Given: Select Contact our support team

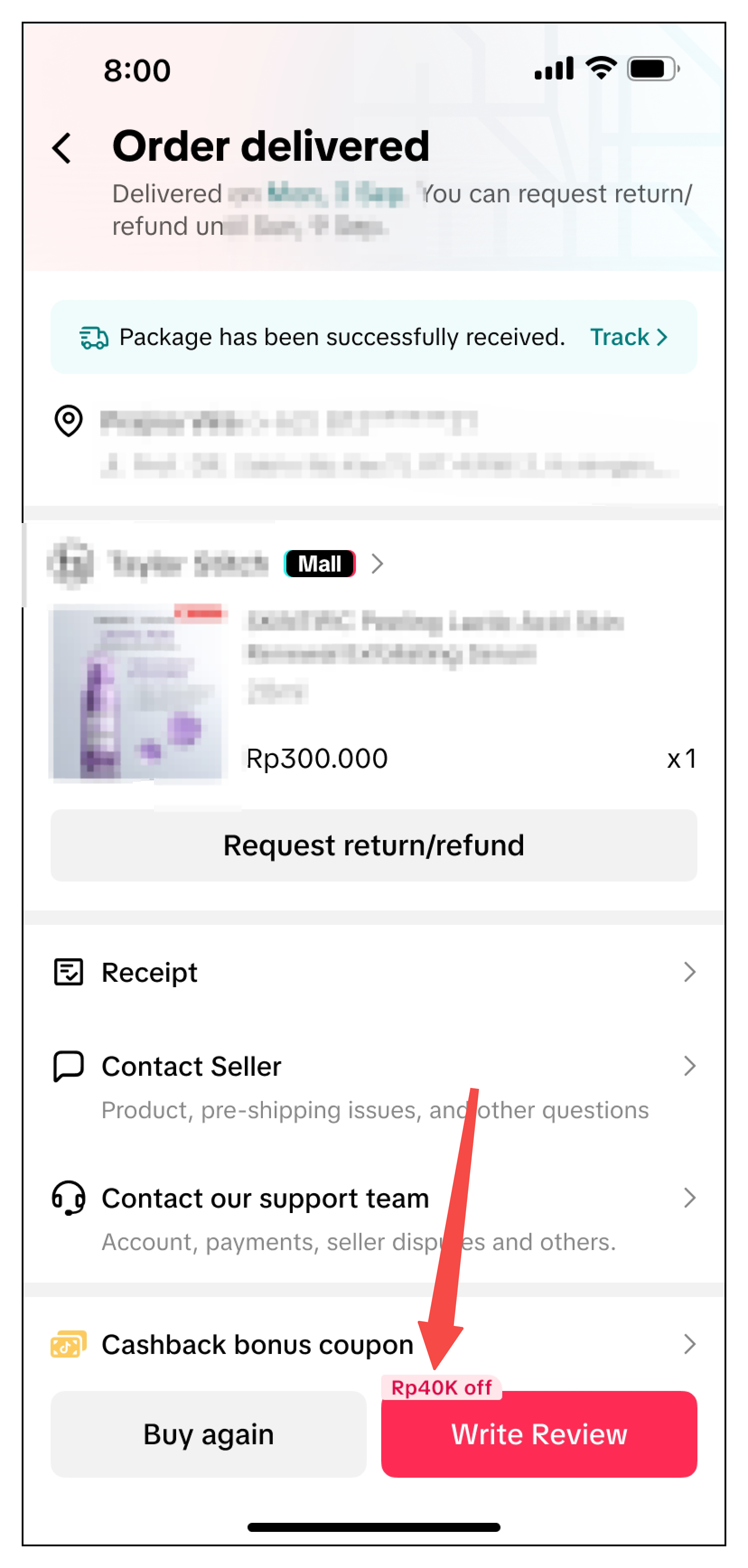Looking at the screenshot, I should 265,1198.
